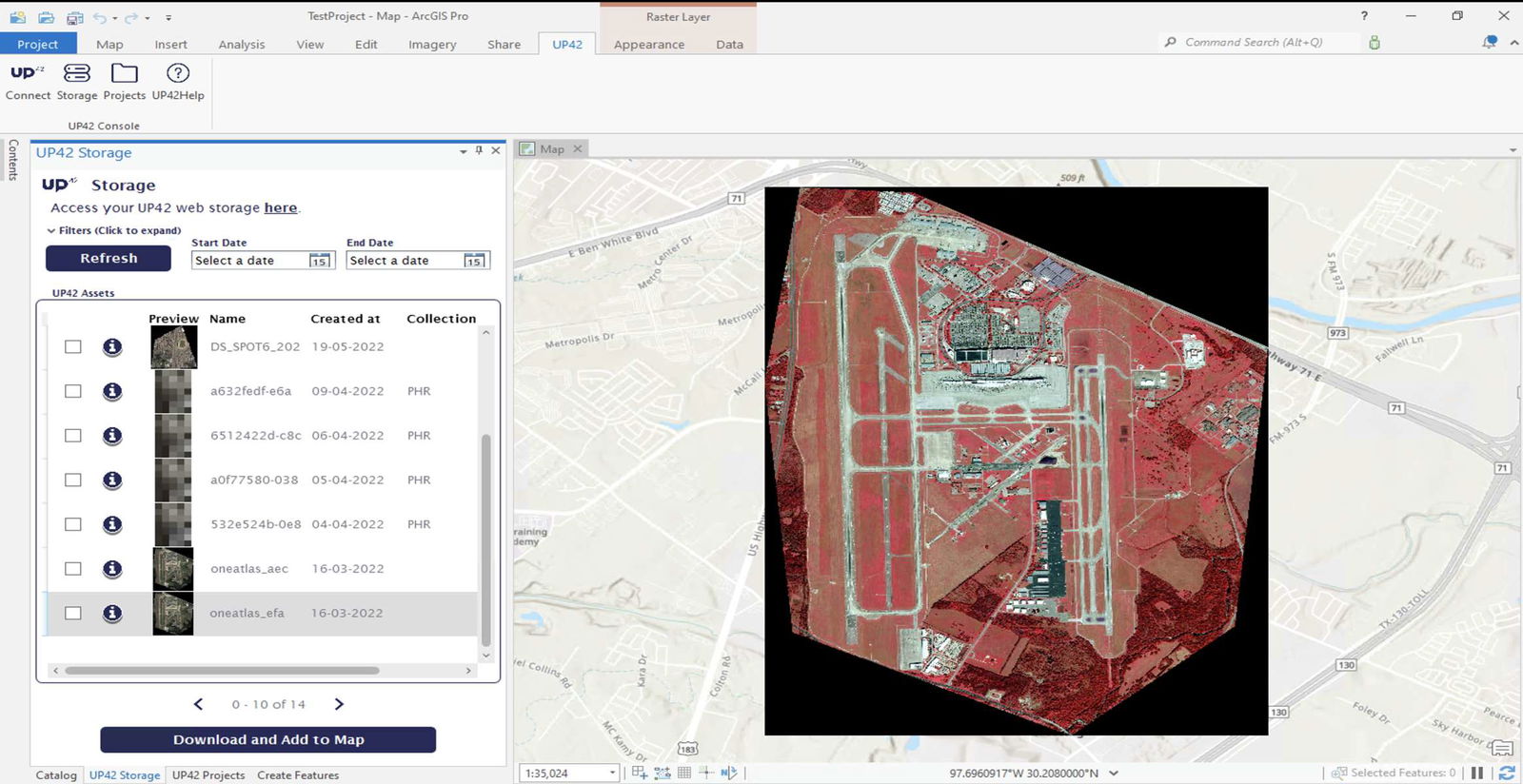Switch to the Imagery ribbon tab
The width and height of the screenshot is (1523, 784).
pos(432,44)
